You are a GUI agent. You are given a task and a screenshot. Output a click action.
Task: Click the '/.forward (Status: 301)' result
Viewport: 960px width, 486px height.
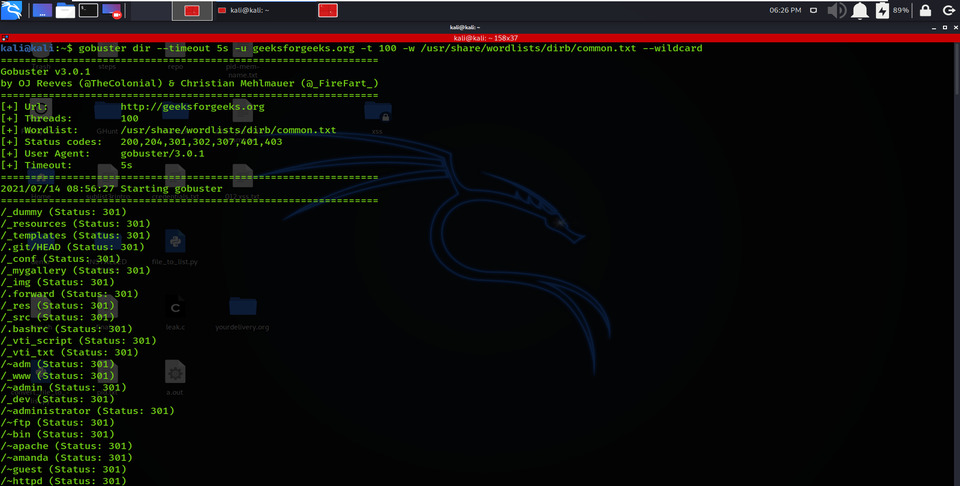click(69, 294)
